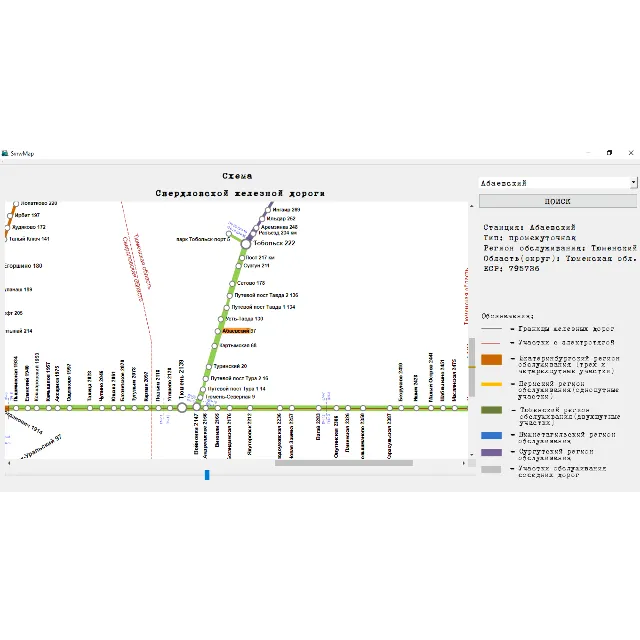
Task: Click the Сетово 178 station node
Action: pyautogui.click(x=232, y=283)
